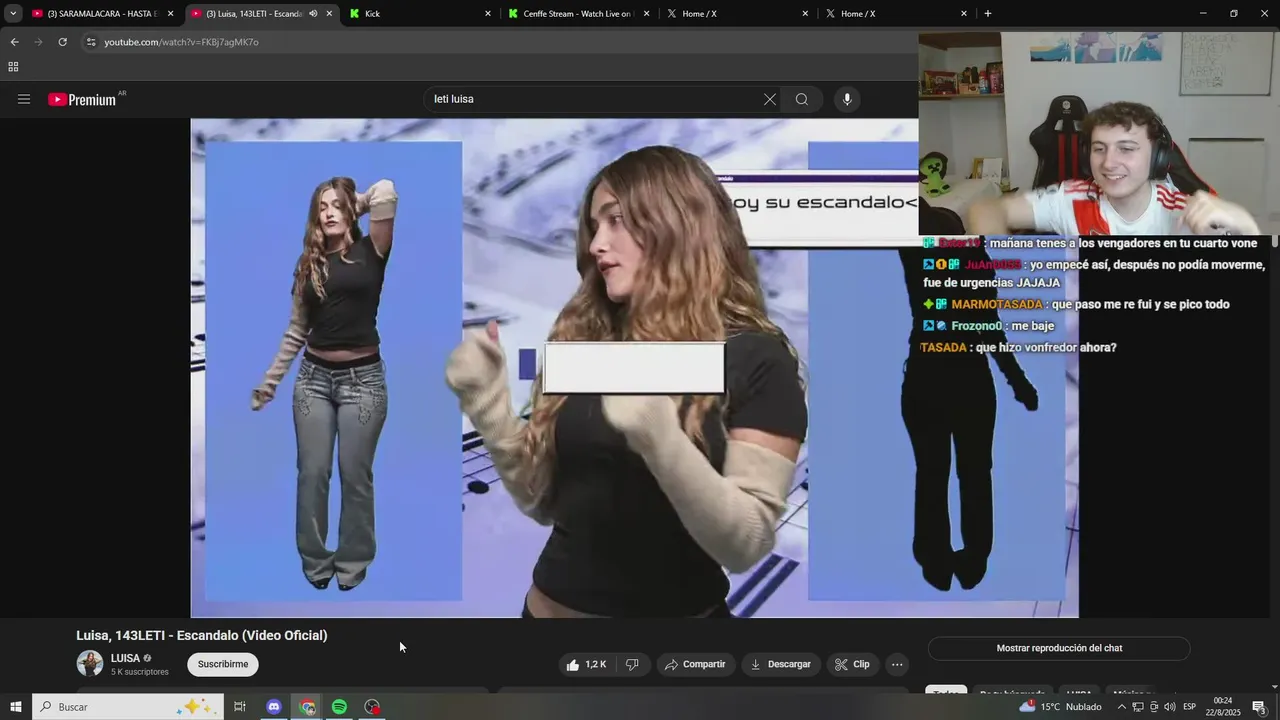
Task: Select the Luisa, 143LETI tab
Action: (x=254, y=13)
